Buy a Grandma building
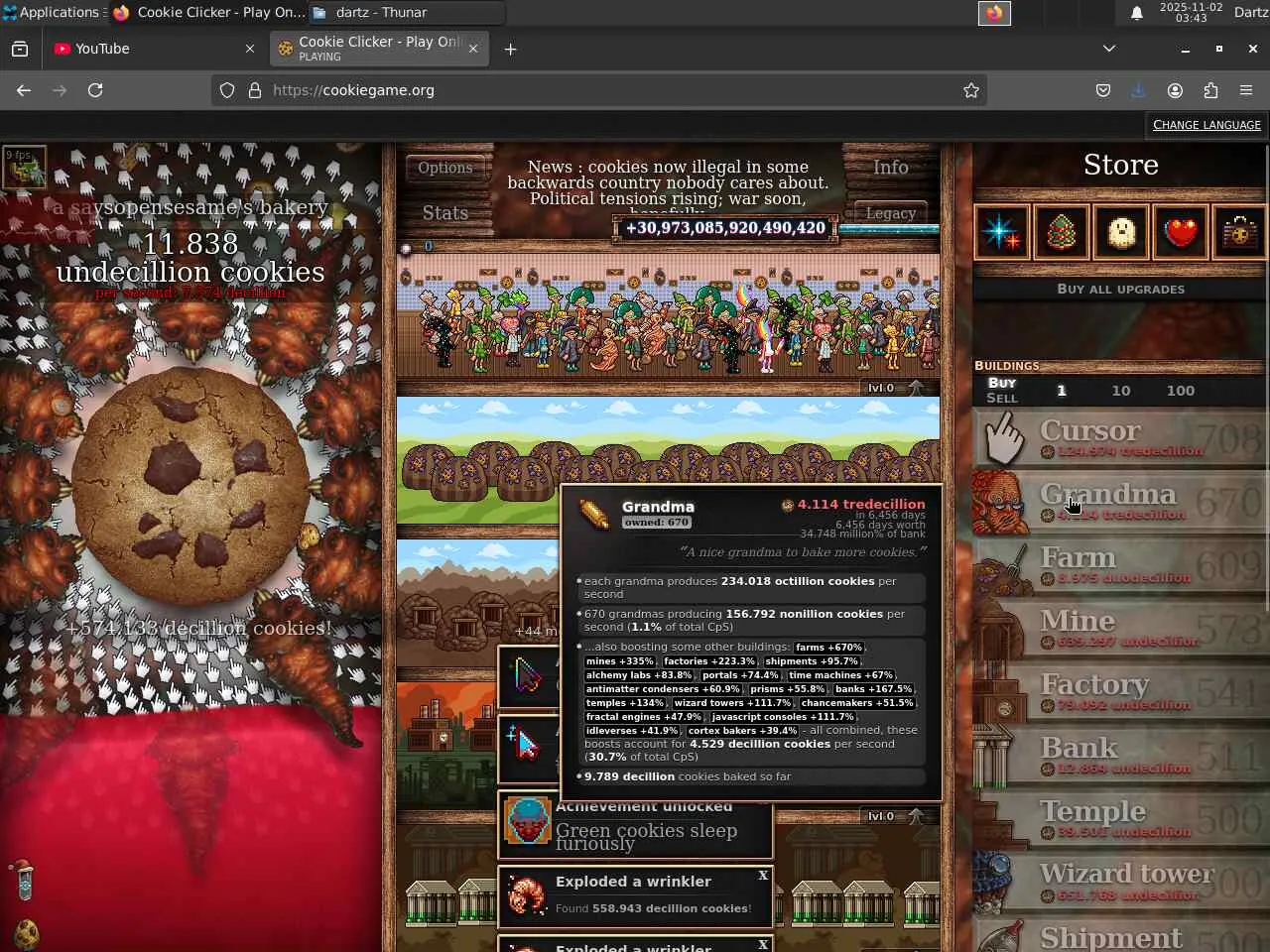 1120,502
